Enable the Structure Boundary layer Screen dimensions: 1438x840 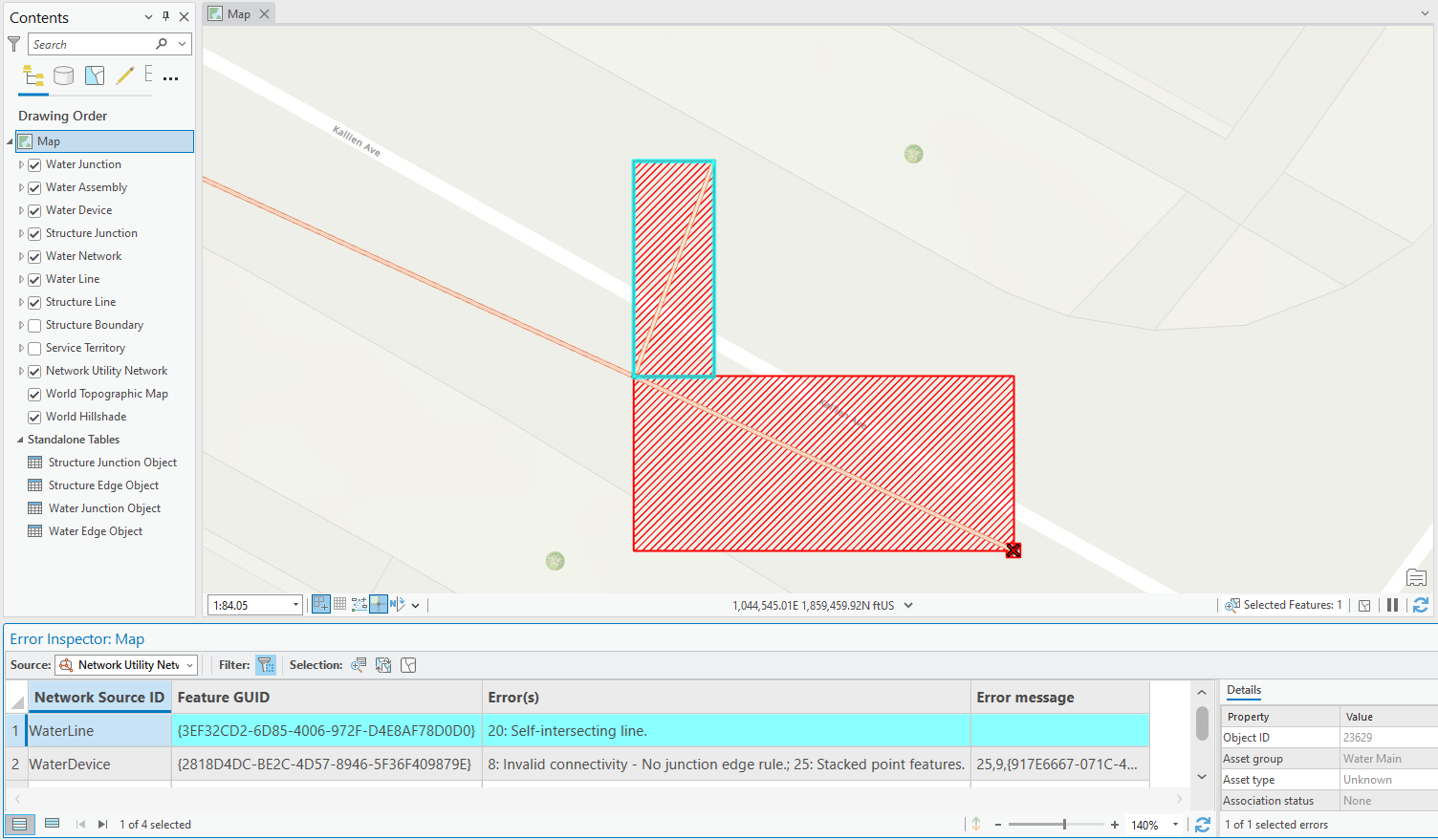[x=34, y=325]
